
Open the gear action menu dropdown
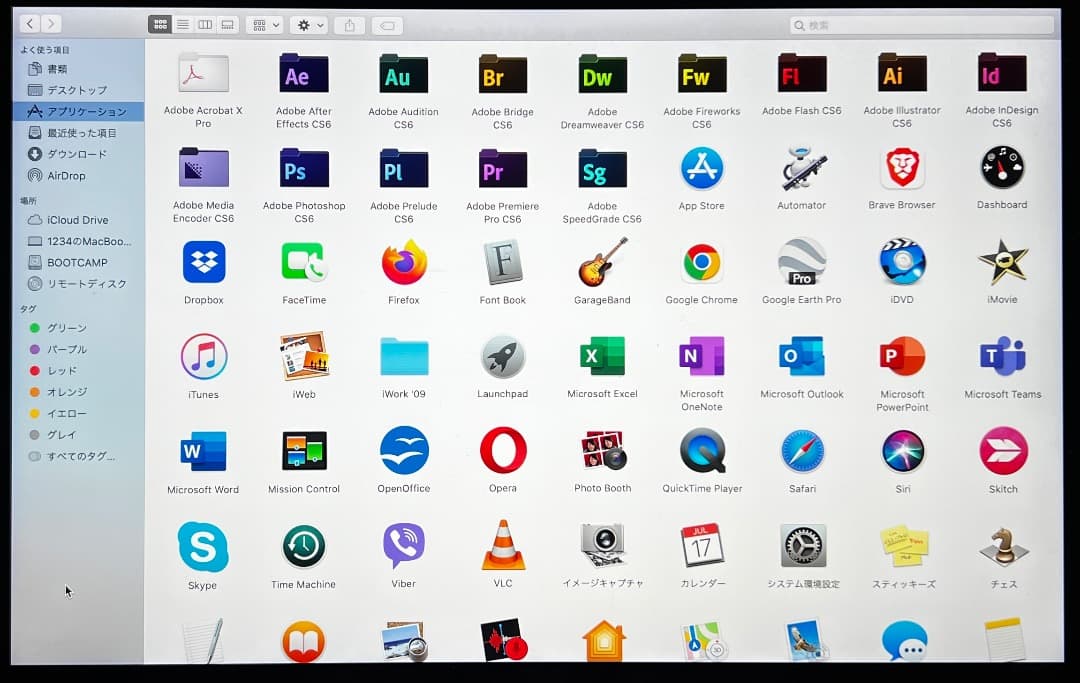point(308,25)
